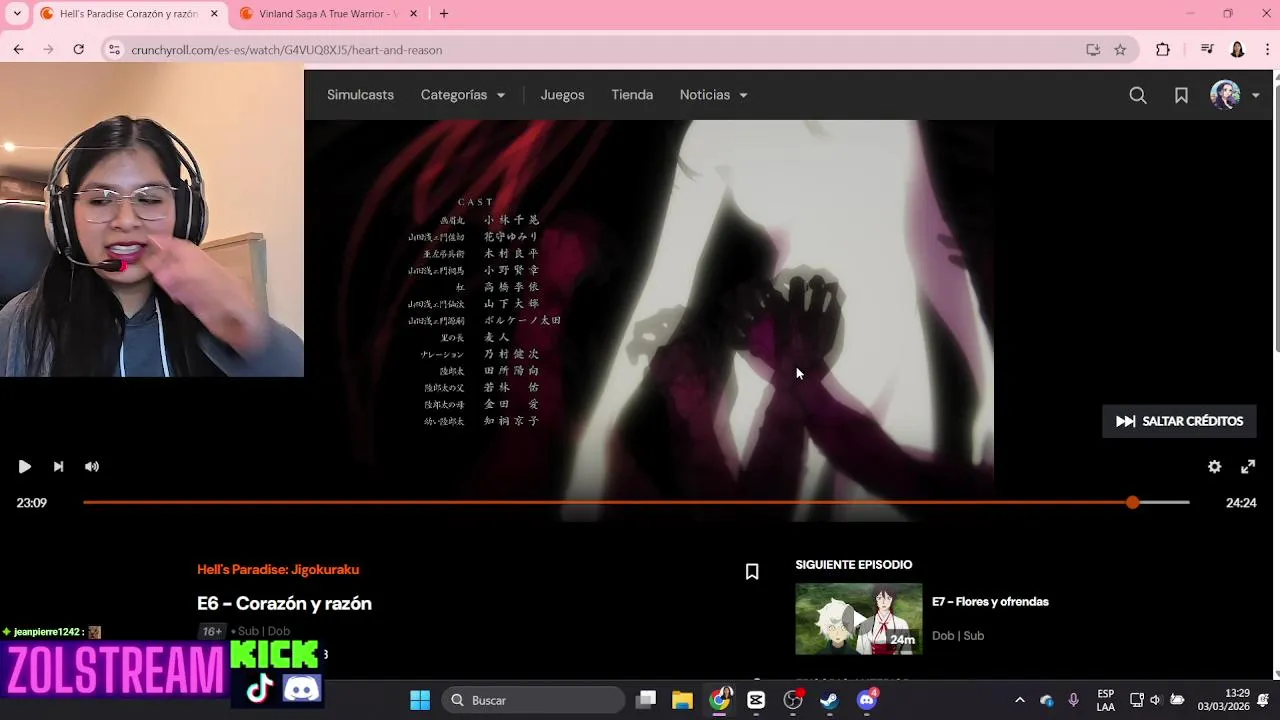Open the Juegos page
The height and width of the screenshot is (720, 1280).
pos(562,95)
